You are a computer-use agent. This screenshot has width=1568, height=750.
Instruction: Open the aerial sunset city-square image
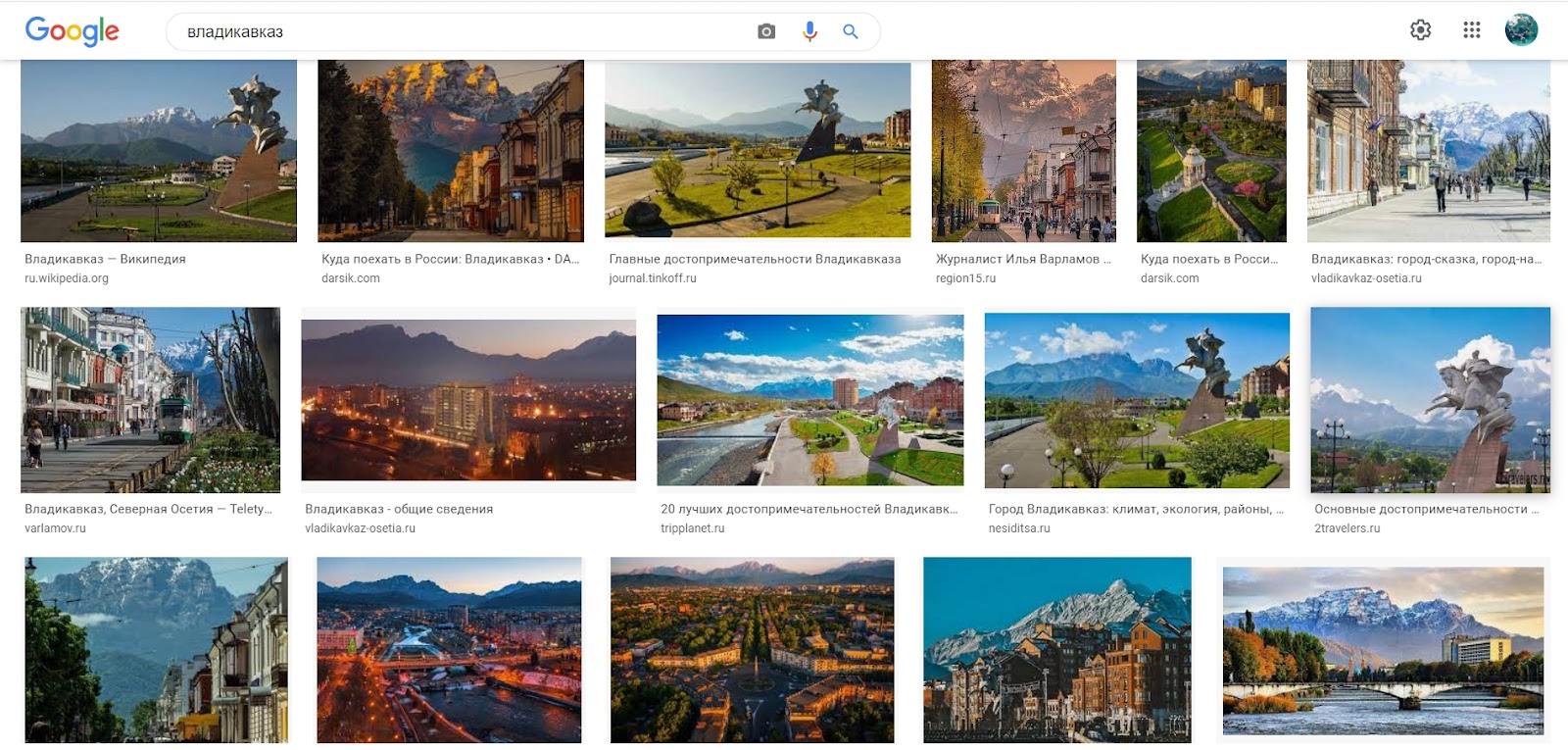753,650
